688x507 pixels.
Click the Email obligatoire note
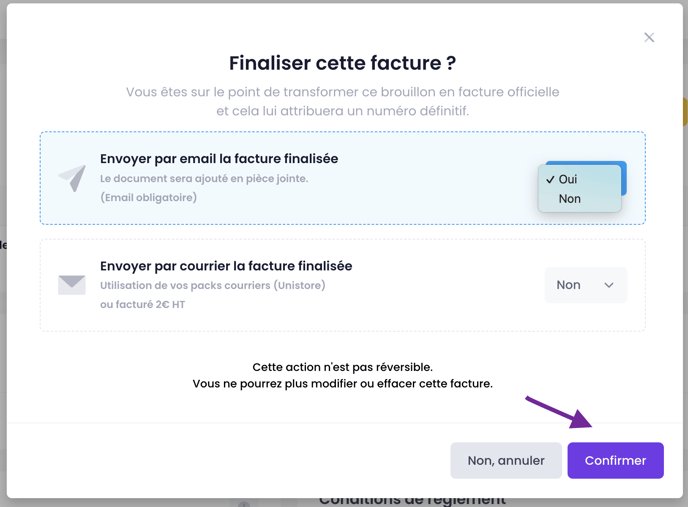tap(148, 198)
